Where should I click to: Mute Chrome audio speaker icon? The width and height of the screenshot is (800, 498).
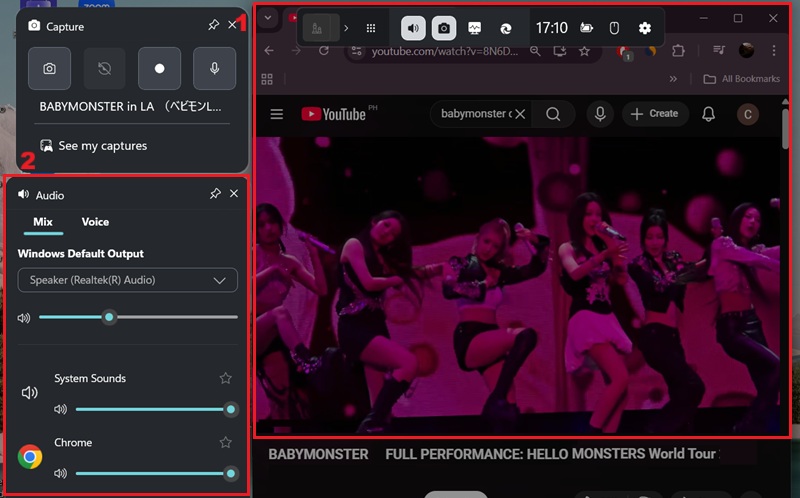[x=61, y=474]
